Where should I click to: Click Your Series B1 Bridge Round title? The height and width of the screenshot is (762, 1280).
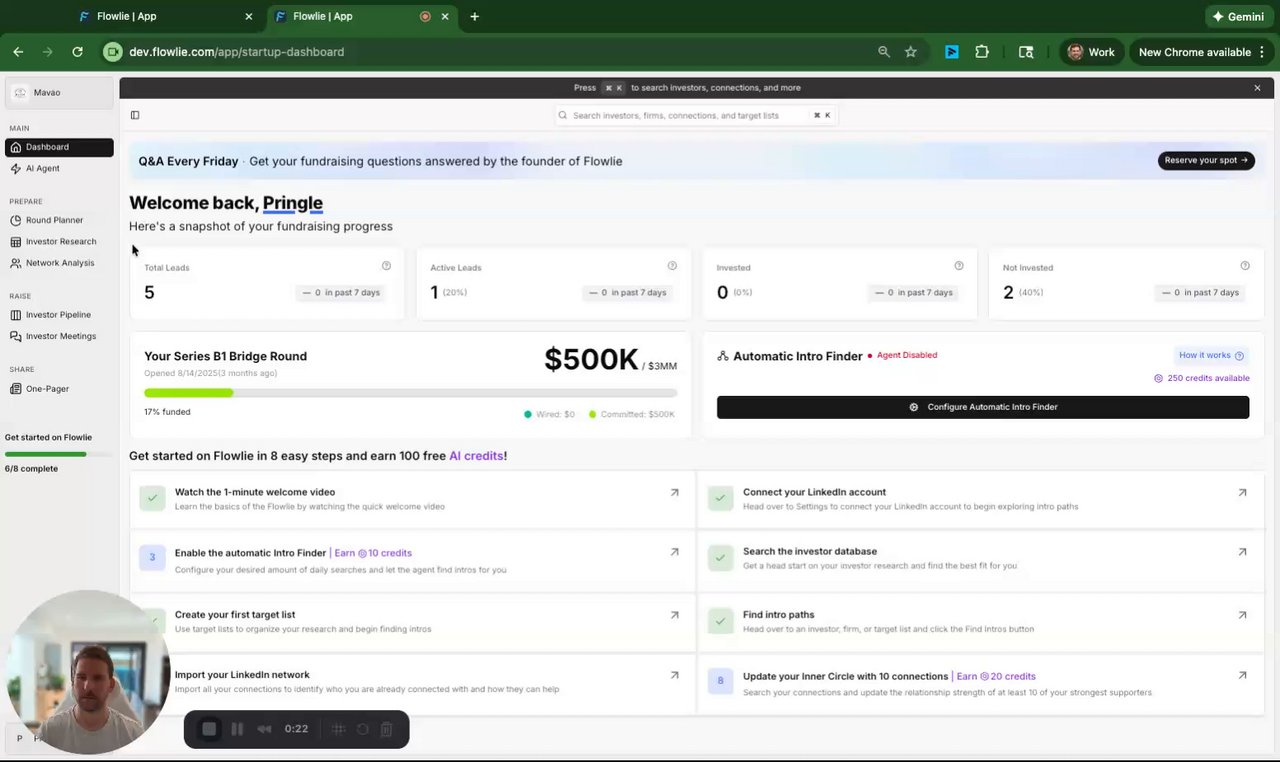click(x=225, y=356)
